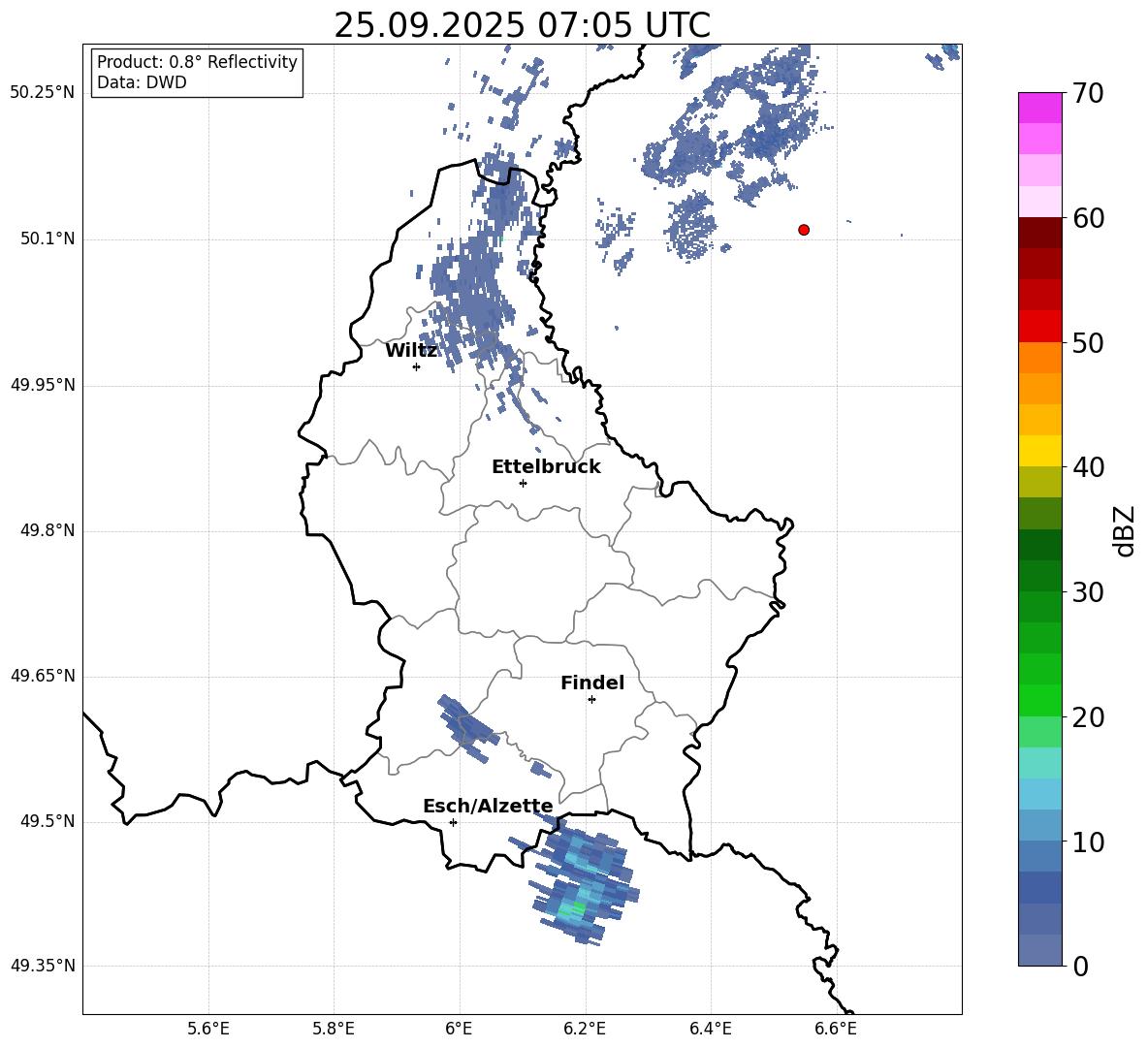Click the Product: 0.8° Reflectivity text
Screen dimensions: 1148x1048
click(197, 62)
